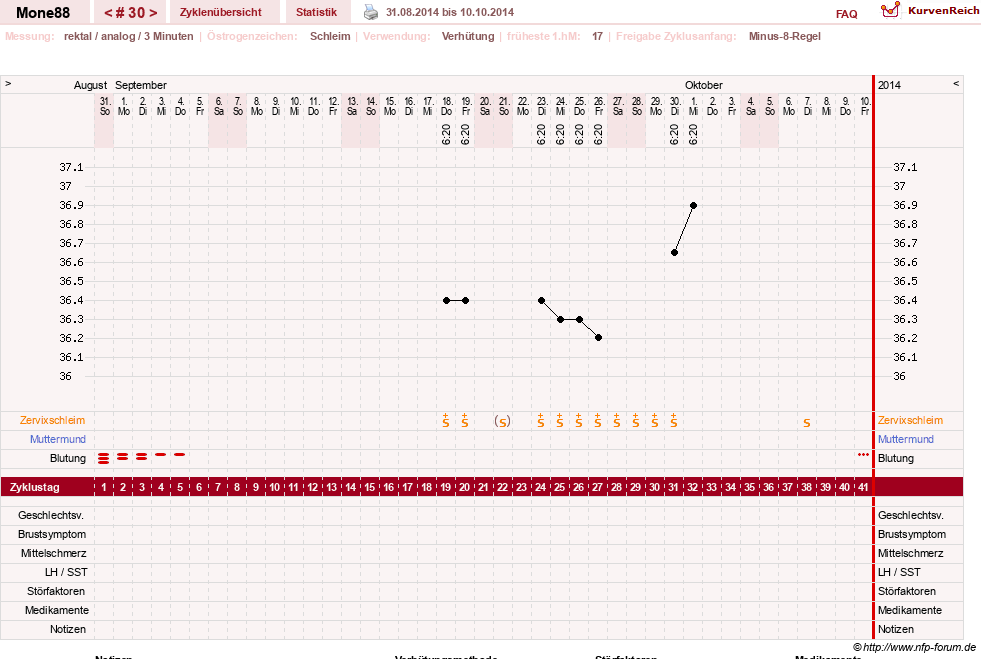Click the bleeding symbol on day 2
The width and height of the screenshot is (981, 659).
[x=123, y=457]
